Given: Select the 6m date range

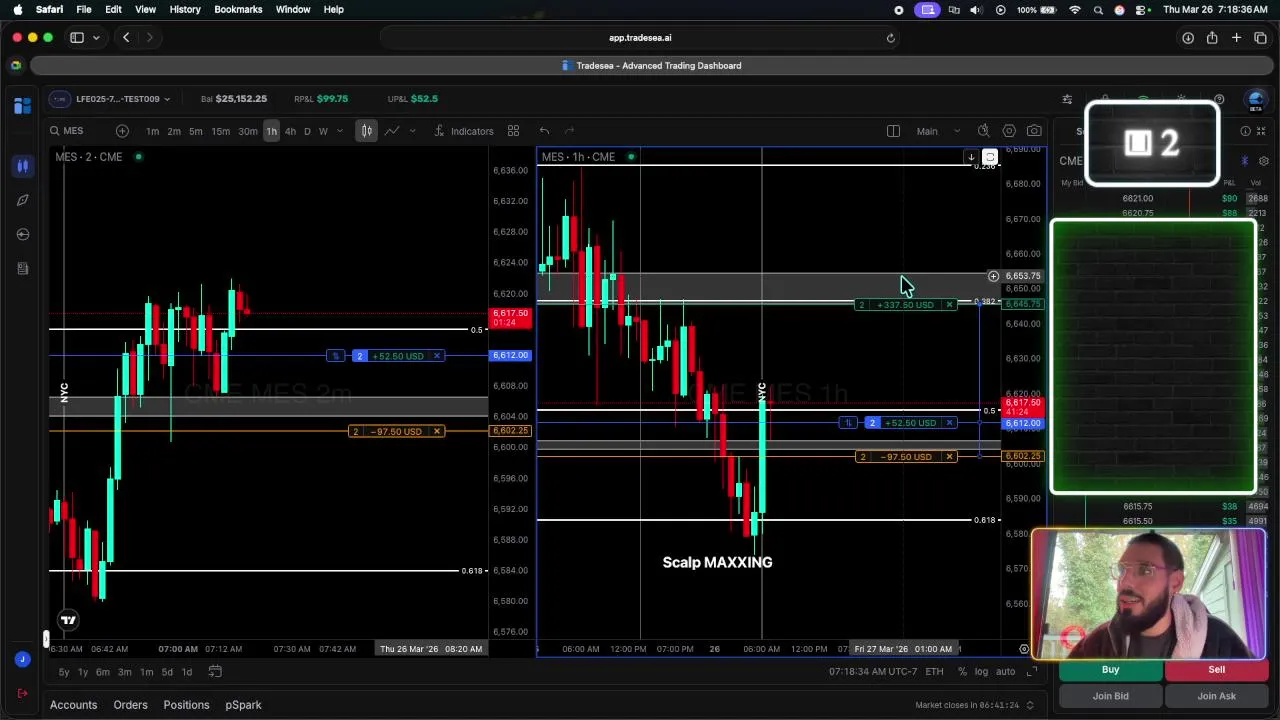Looking at the screenshot, I should (103, 672).
